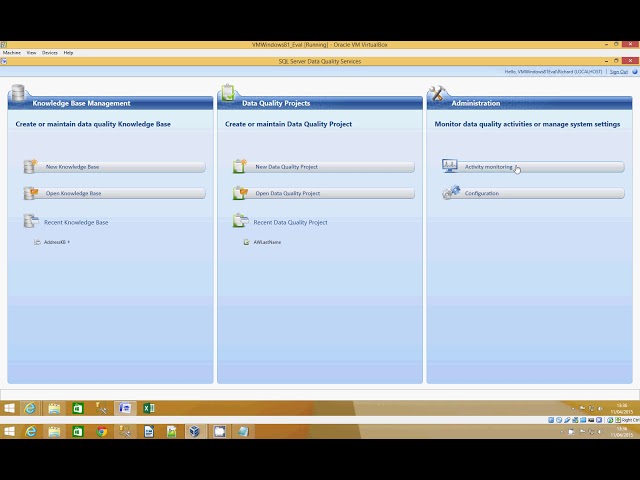This screenshot has width=640, height=480.
Task: Minimize the SQL Server Data Quality Services window
Action: click(607, 61)
